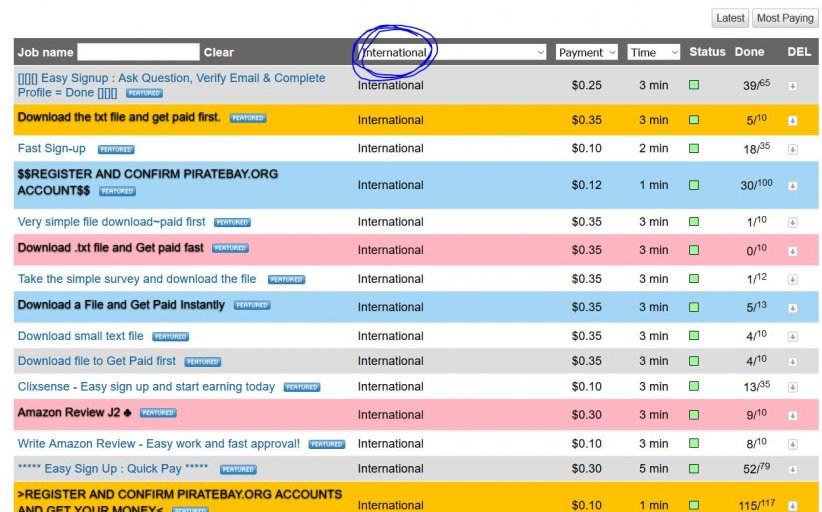
Task: Clear the job name filter
Action: pos(219,52)
